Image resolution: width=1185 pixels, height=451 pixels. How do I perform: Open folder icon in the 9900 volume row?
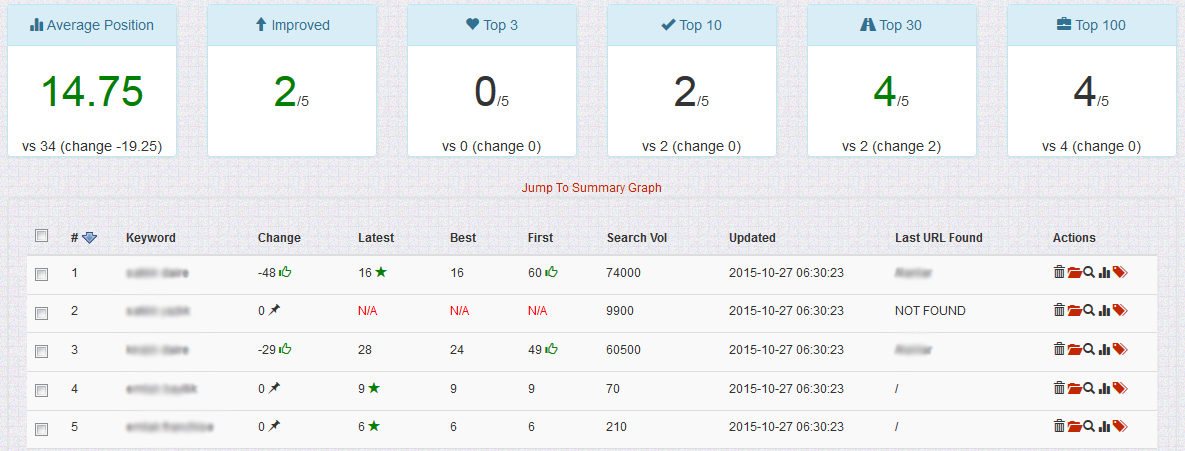point(1074,310)
